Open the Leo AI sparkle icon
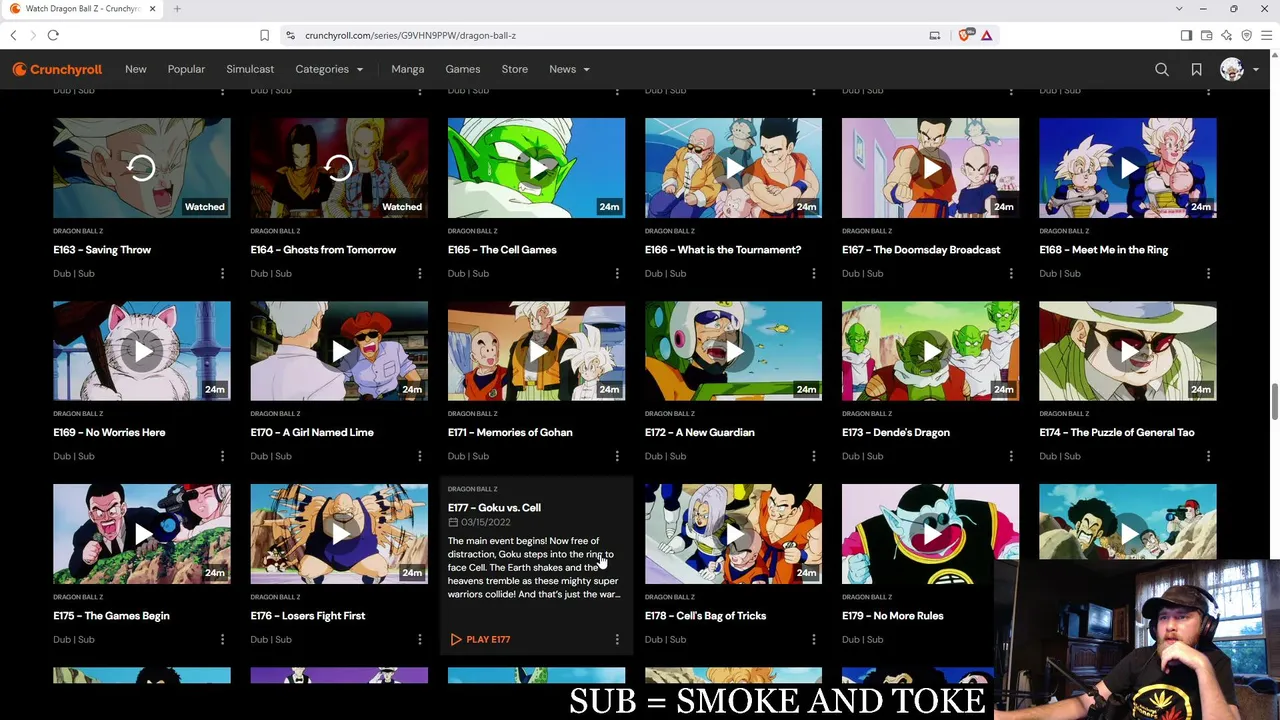Viewport: 1280px width, 720px height. (x=1226, y=35)
